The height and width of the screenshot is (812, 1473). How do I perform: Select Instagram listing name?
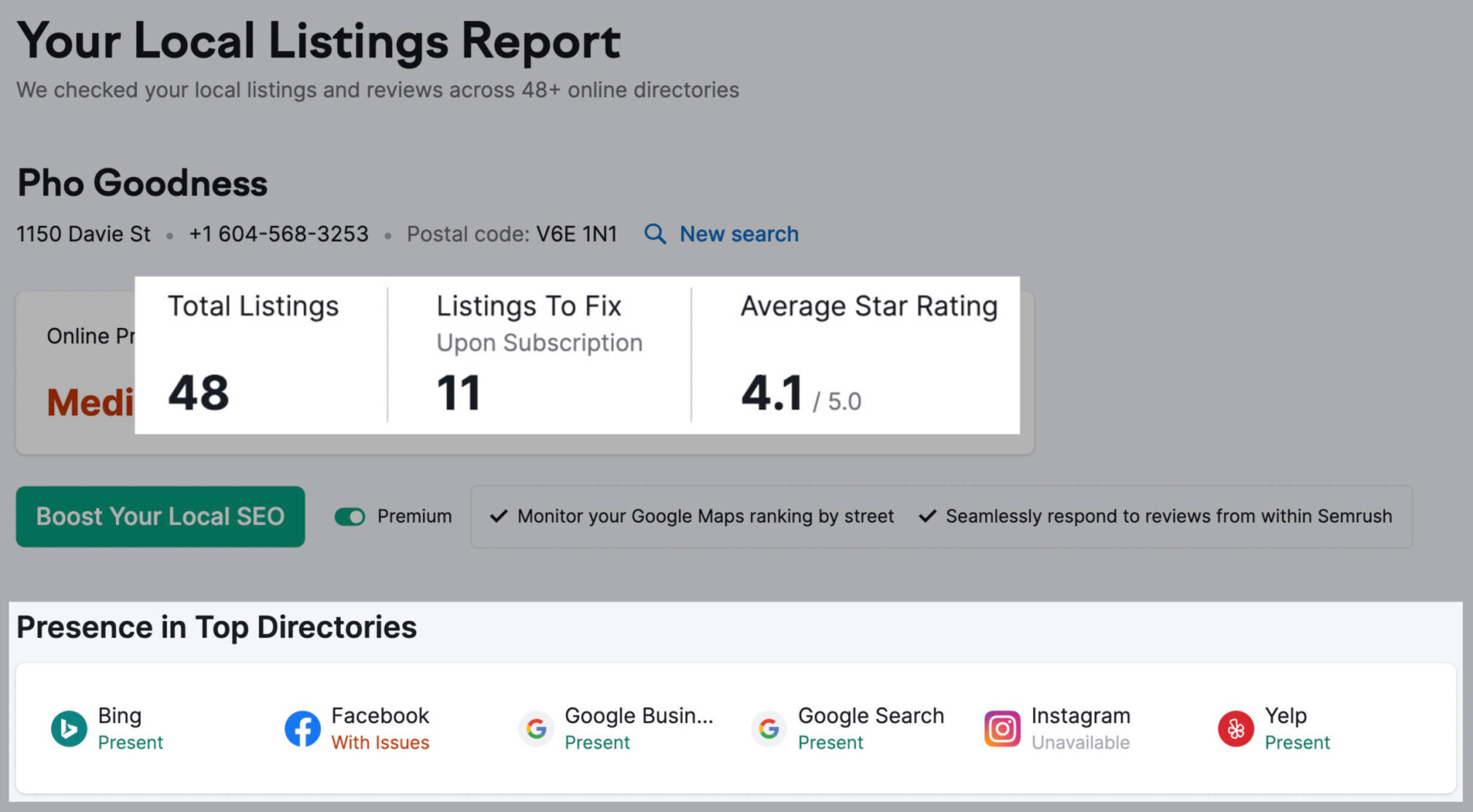1081,716
